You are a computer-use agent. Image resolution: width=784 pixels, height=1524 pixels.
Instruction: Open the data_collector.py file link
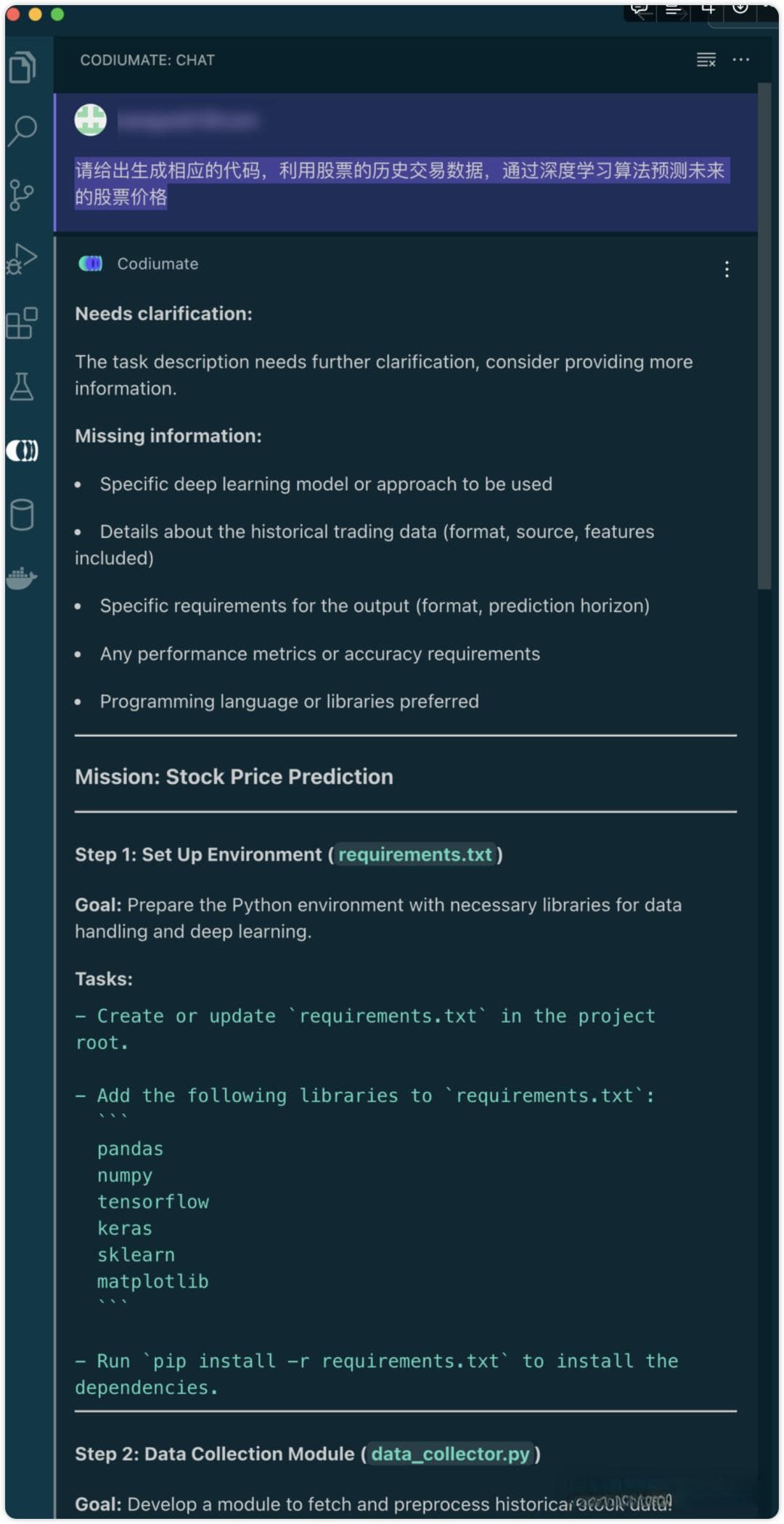click(451, 1454)
